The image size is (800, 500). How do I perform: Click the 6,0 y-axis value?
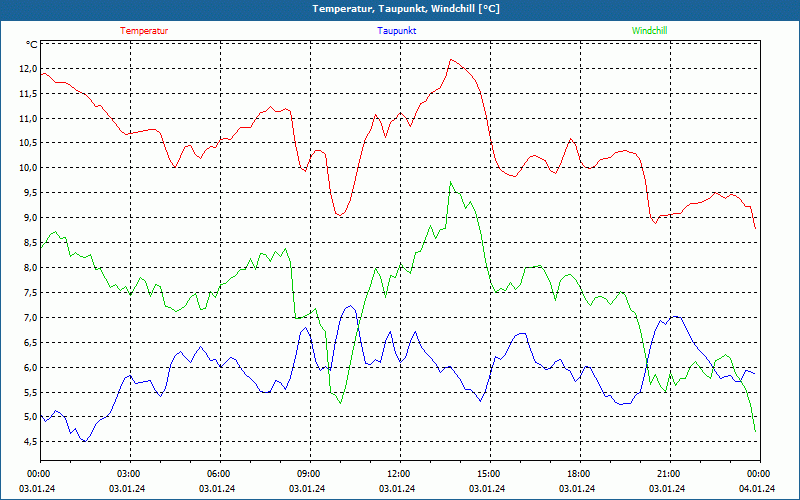pyautogui.click(x=31, y=368)
